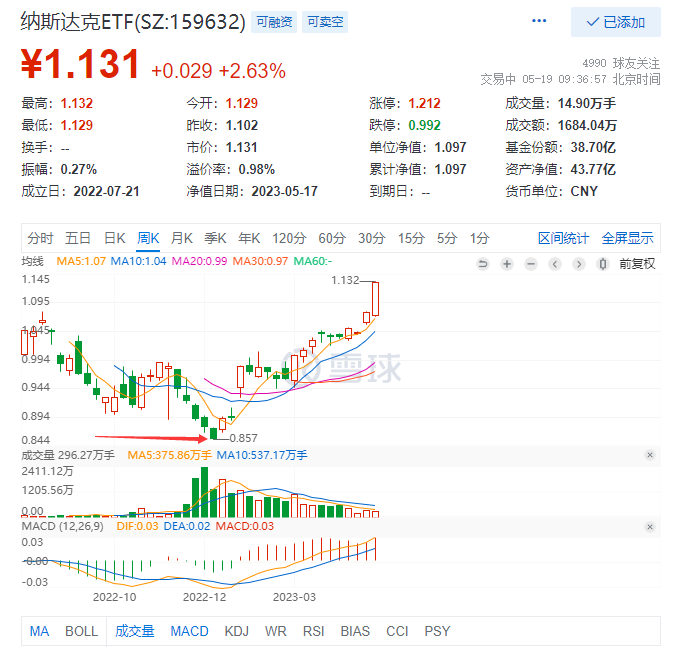This screenshot has width=676, height=657.
Task: Close the MACD indicator panel
Action: tap(650, 527)
